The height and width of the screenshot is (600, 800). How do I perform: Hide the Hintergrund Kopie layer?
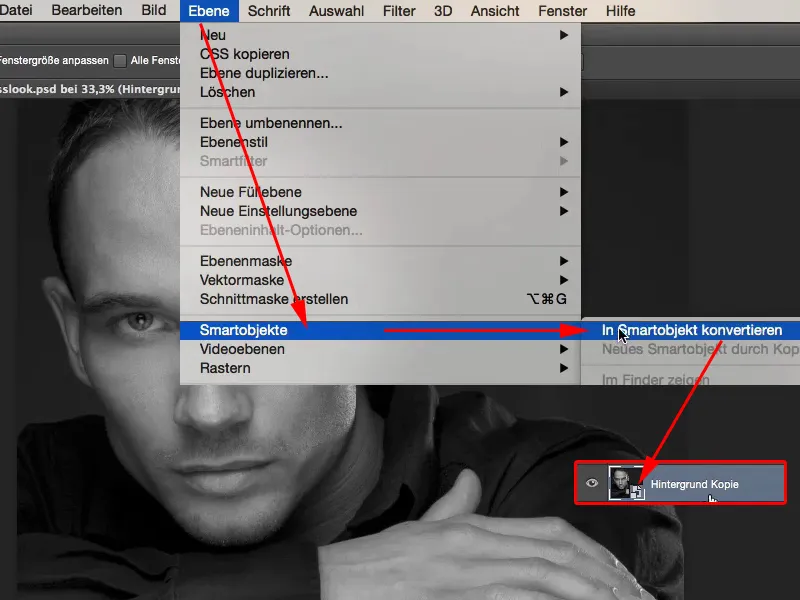591,483
